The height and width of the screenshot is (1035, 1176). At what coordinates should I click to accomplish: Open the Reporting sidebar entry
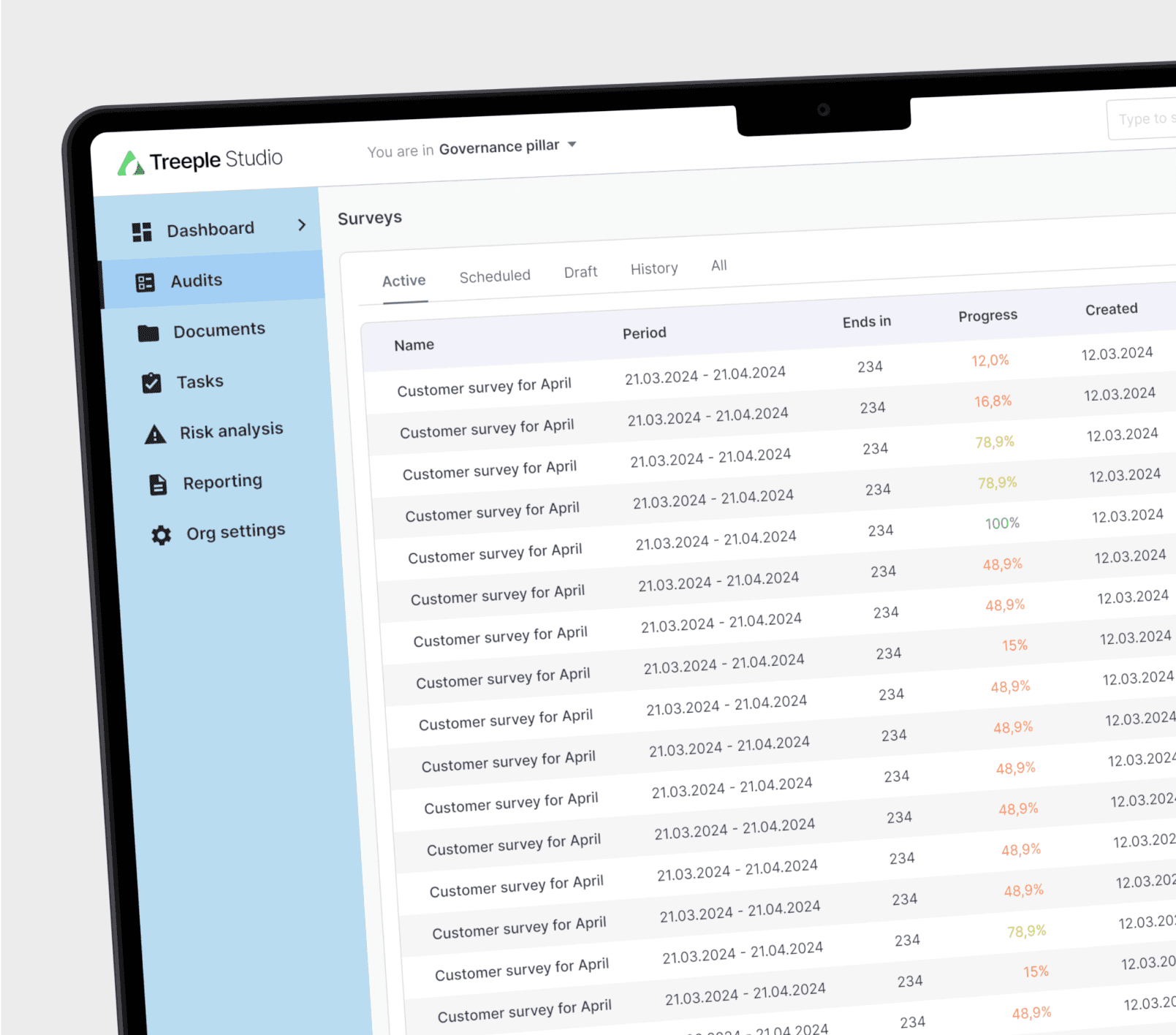(x=222, y=481)
